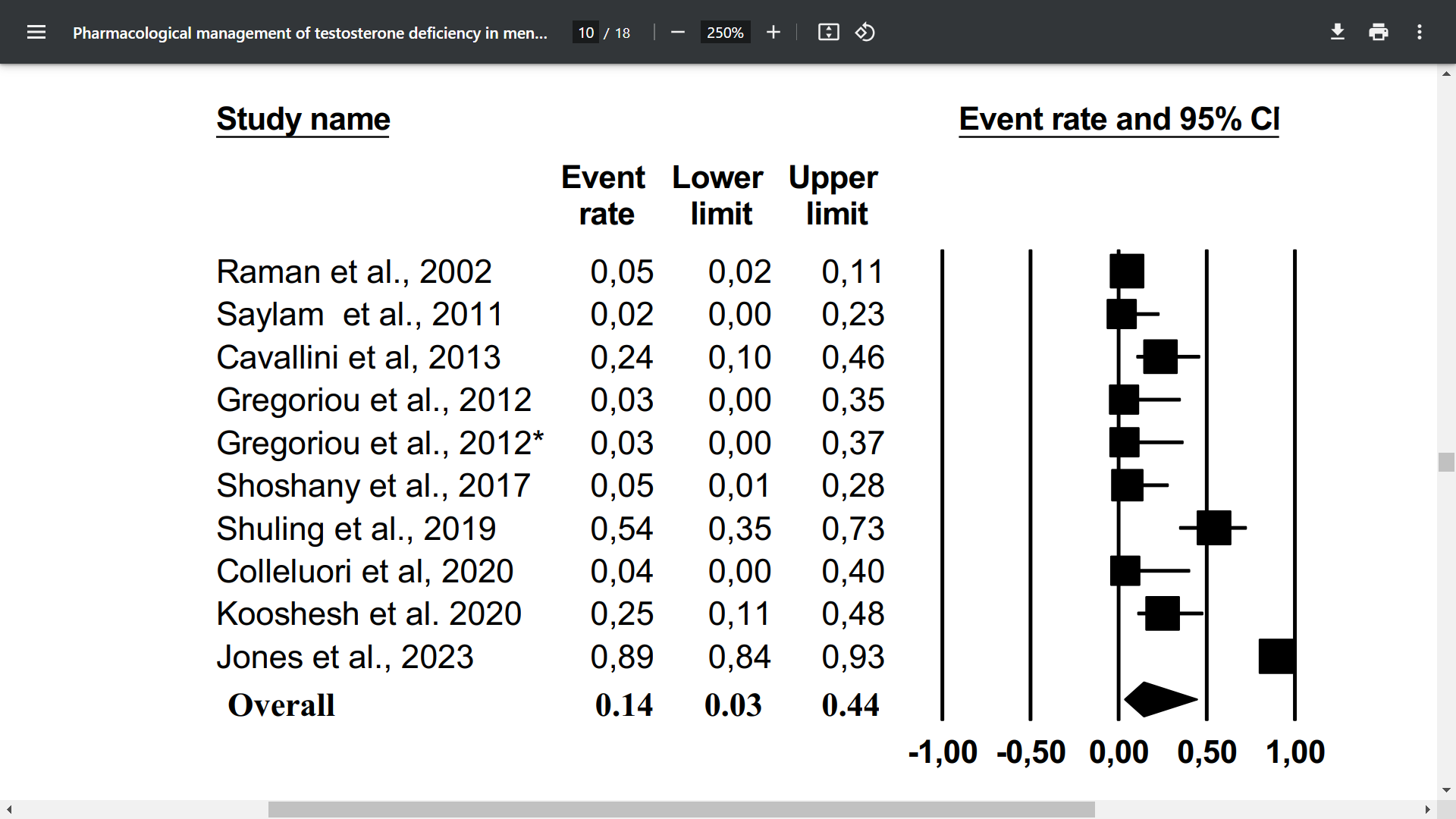Click the scroll up arrow
The height and width of the screenshot is (819, 1456).
click(x=1446, y=74)
